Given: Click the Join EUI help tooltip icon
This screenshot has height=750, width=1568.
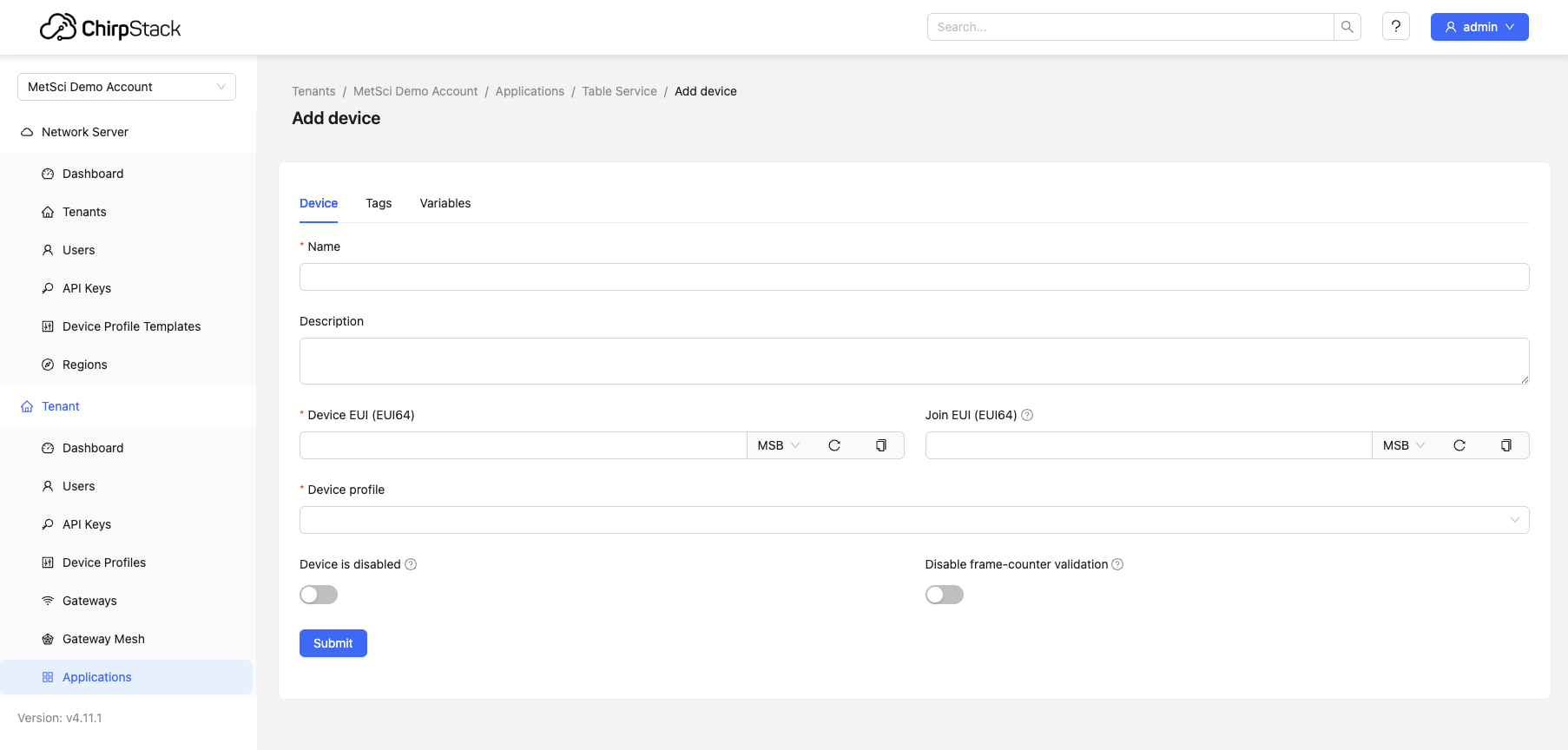Looking at the screenshot, I should coord(1027,415).
